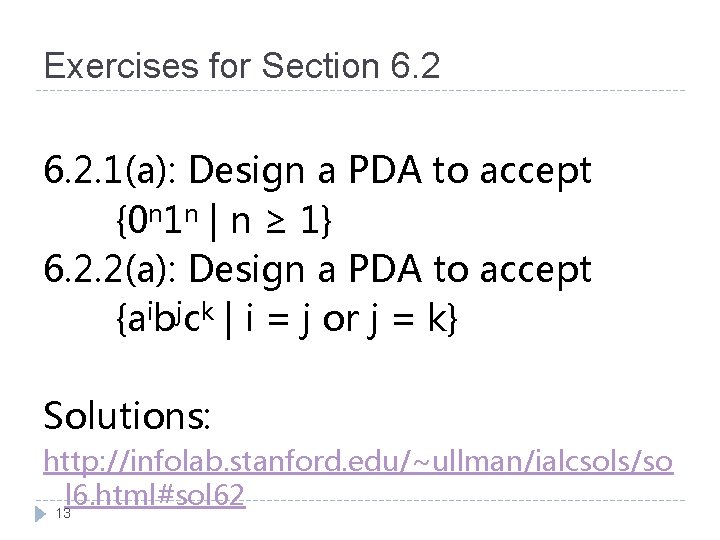Click the 6.2.2(a) exercise label
The width and height of the screenshot is (720, 540).
coord(109,270)
